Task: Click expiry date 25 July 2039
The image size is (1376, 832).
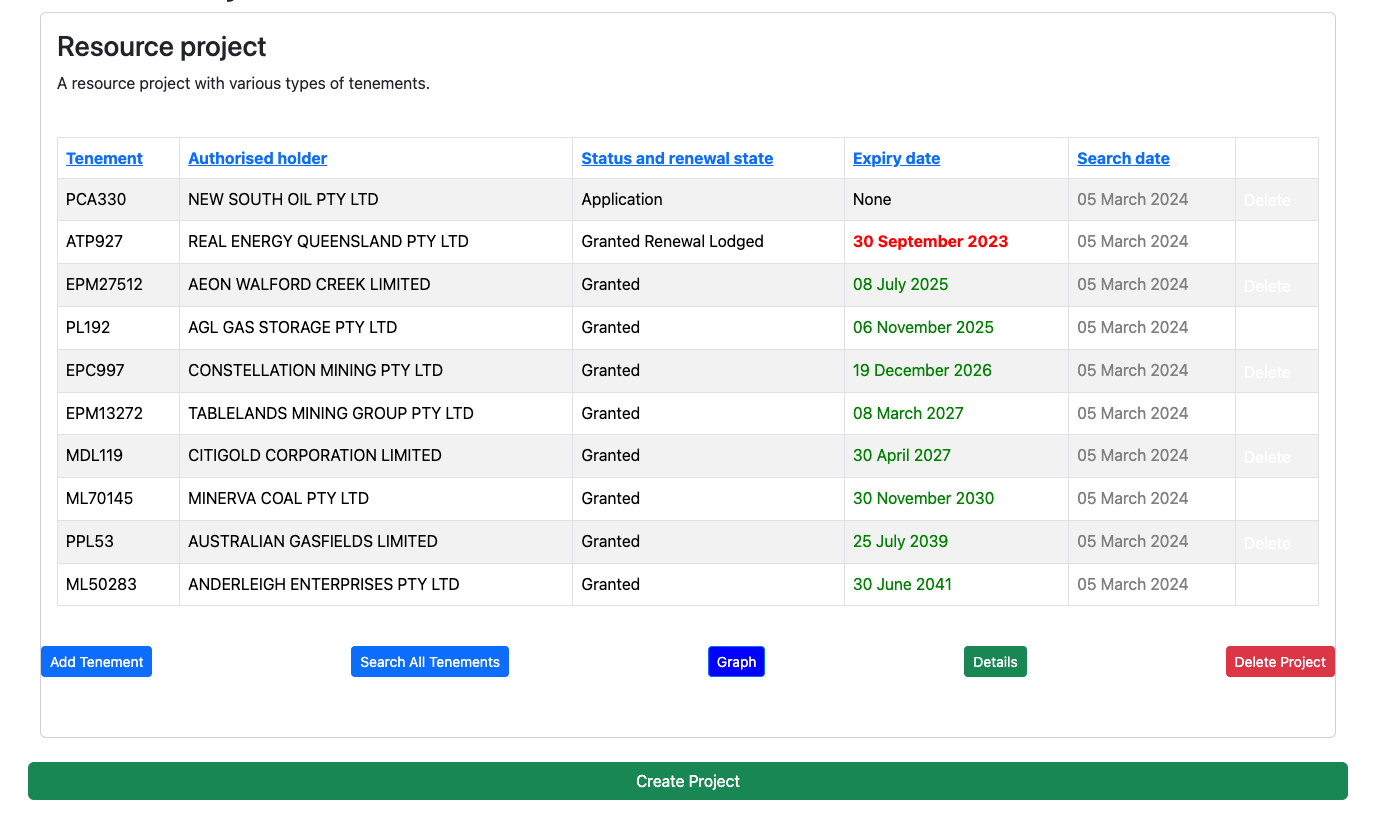Action: point(900,541)
